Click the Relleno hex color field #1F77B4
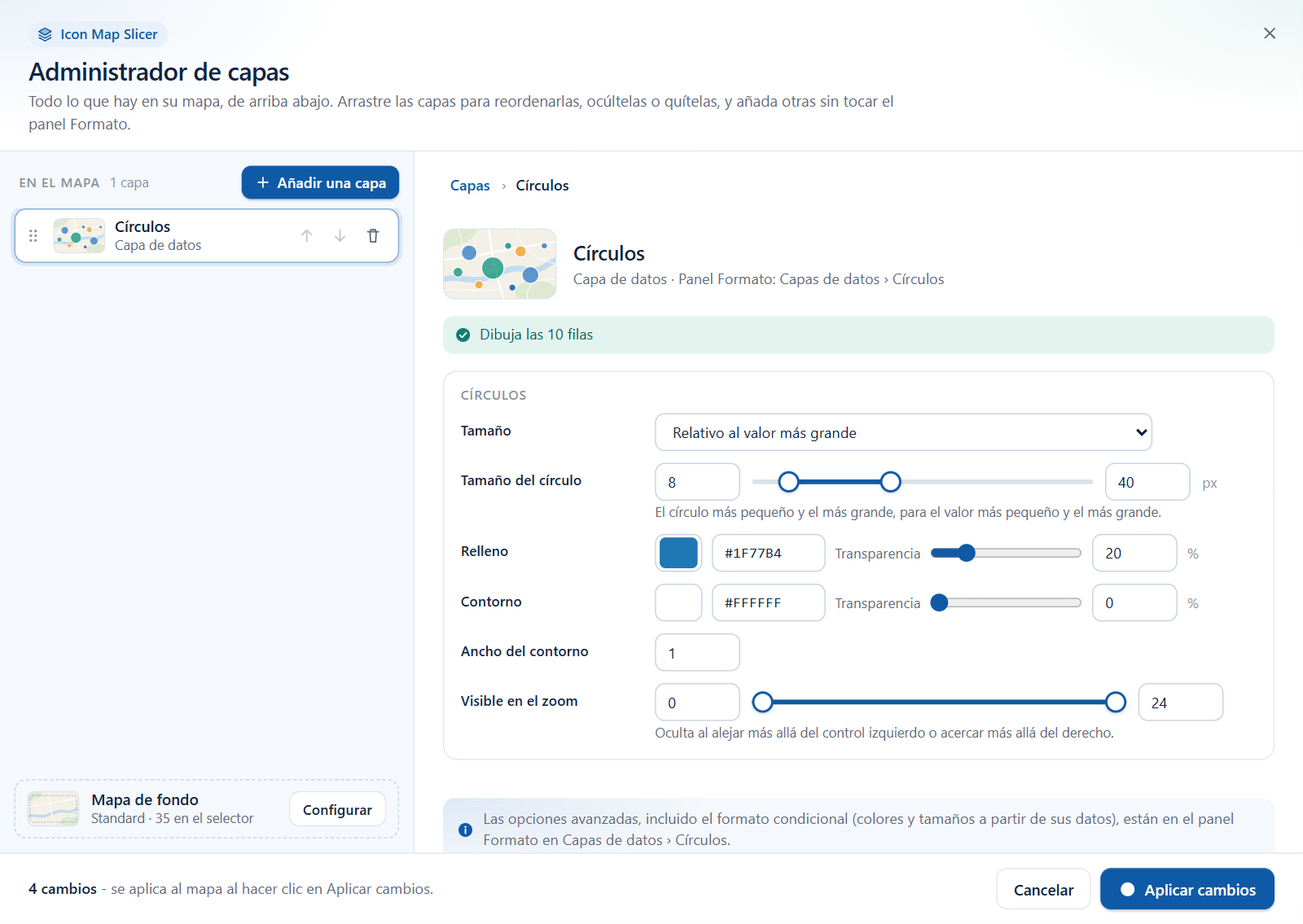The height and width of the screenshot is (924, 1303). [x=769, y=553]
